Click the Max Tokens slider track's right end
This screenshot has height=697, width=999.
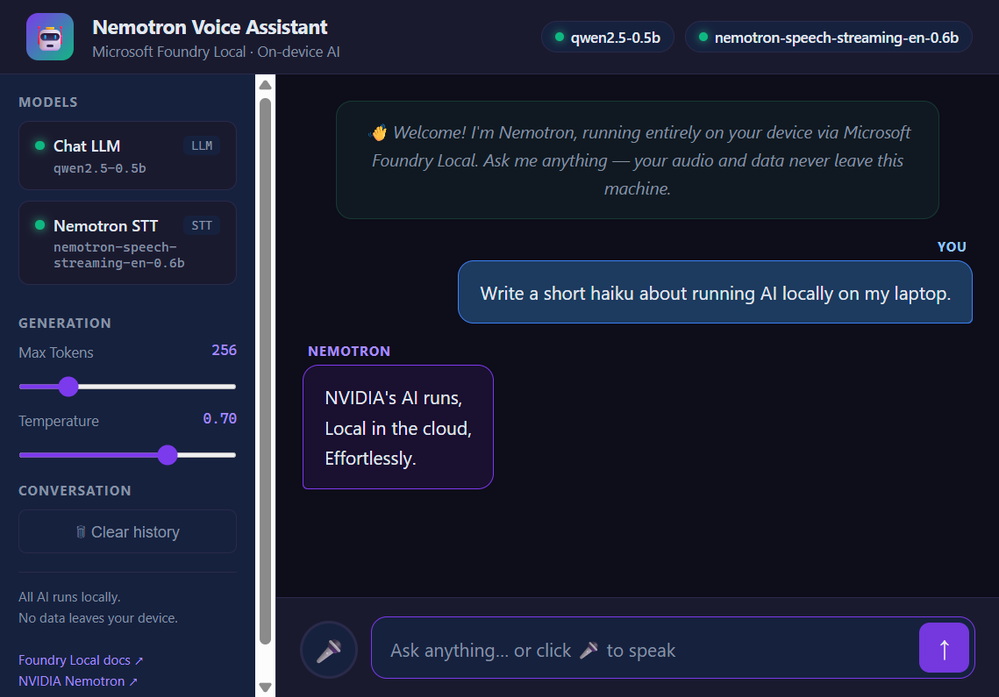tap(232, 387)
